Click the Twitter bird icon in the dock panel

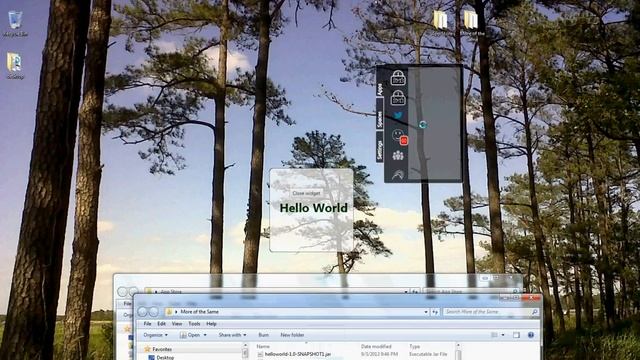tap(398, 116)
